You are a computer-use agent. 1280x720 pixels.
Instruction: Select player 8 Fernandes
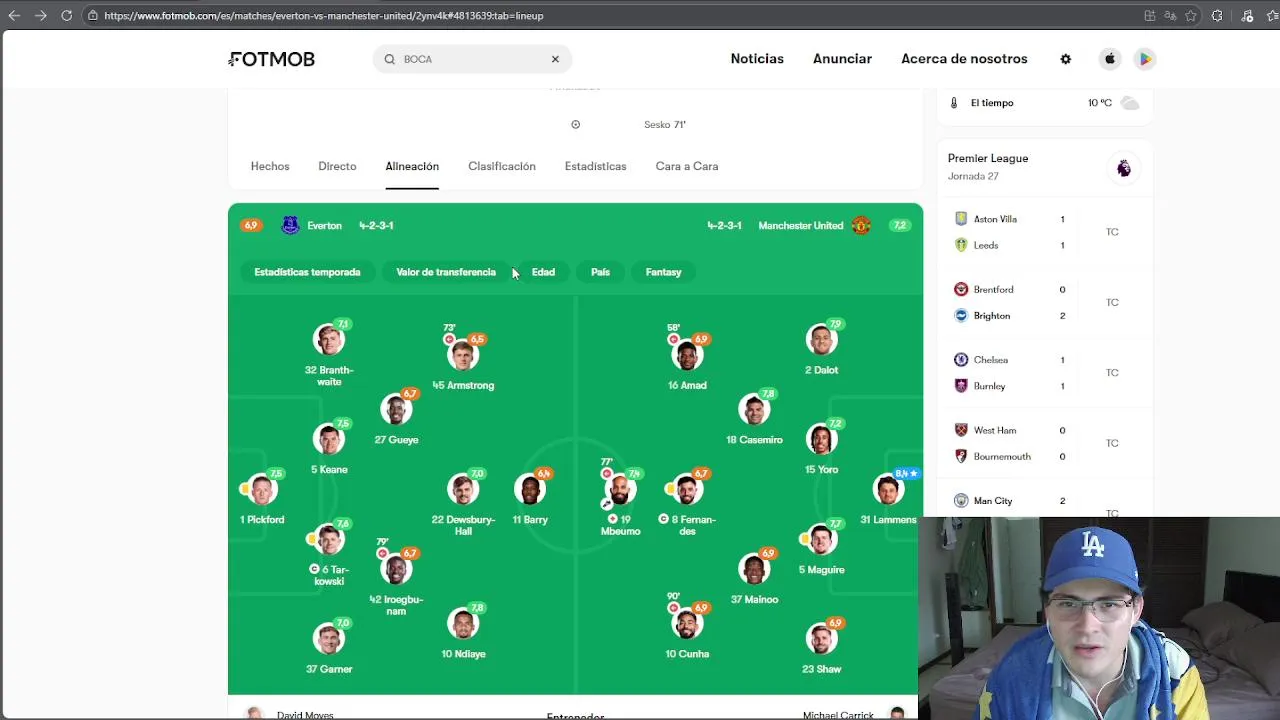(687, 503)
